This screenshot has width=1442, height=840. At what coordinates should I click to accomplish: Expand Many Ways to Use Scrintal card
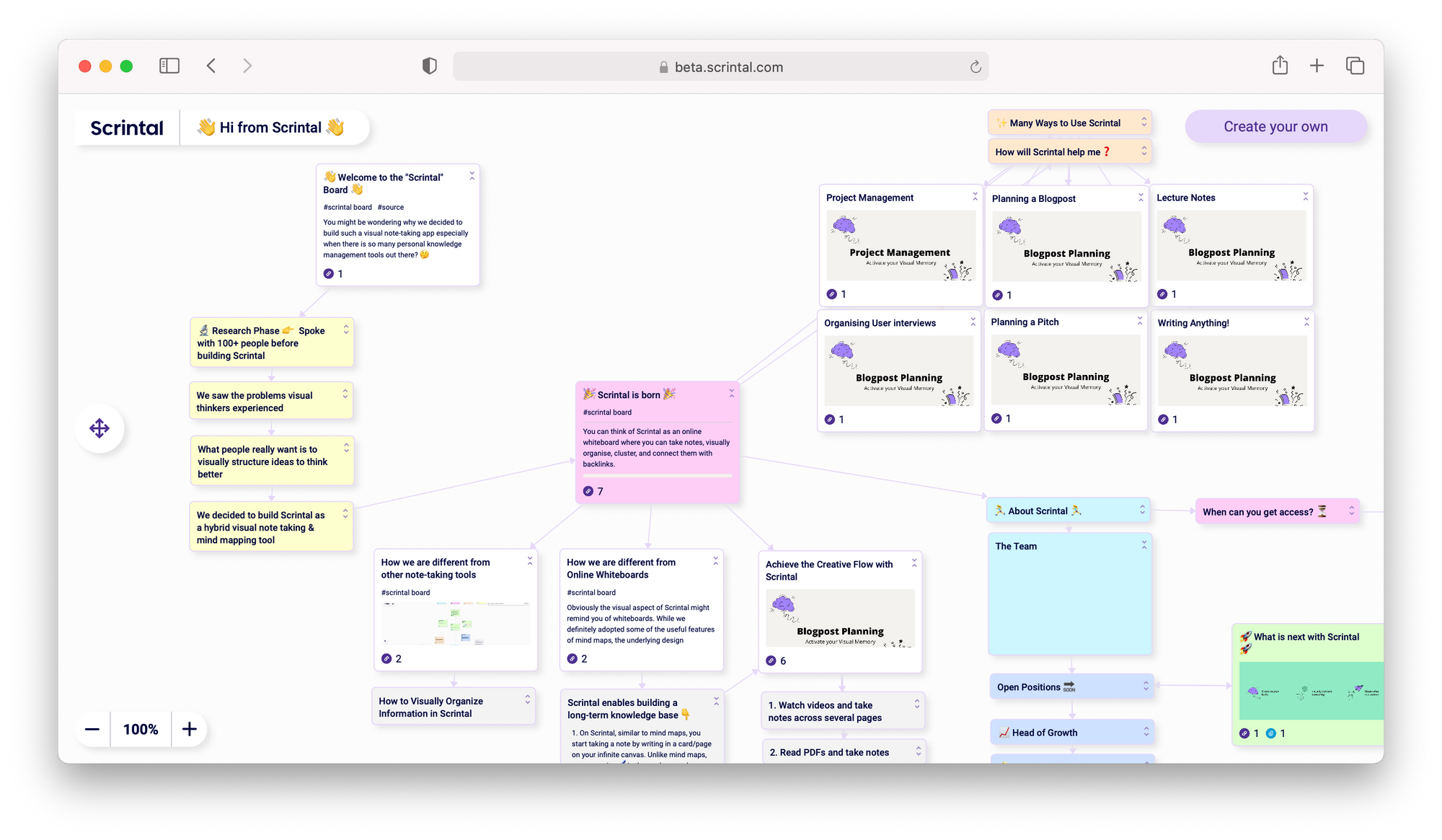[x=1144, y=123]
